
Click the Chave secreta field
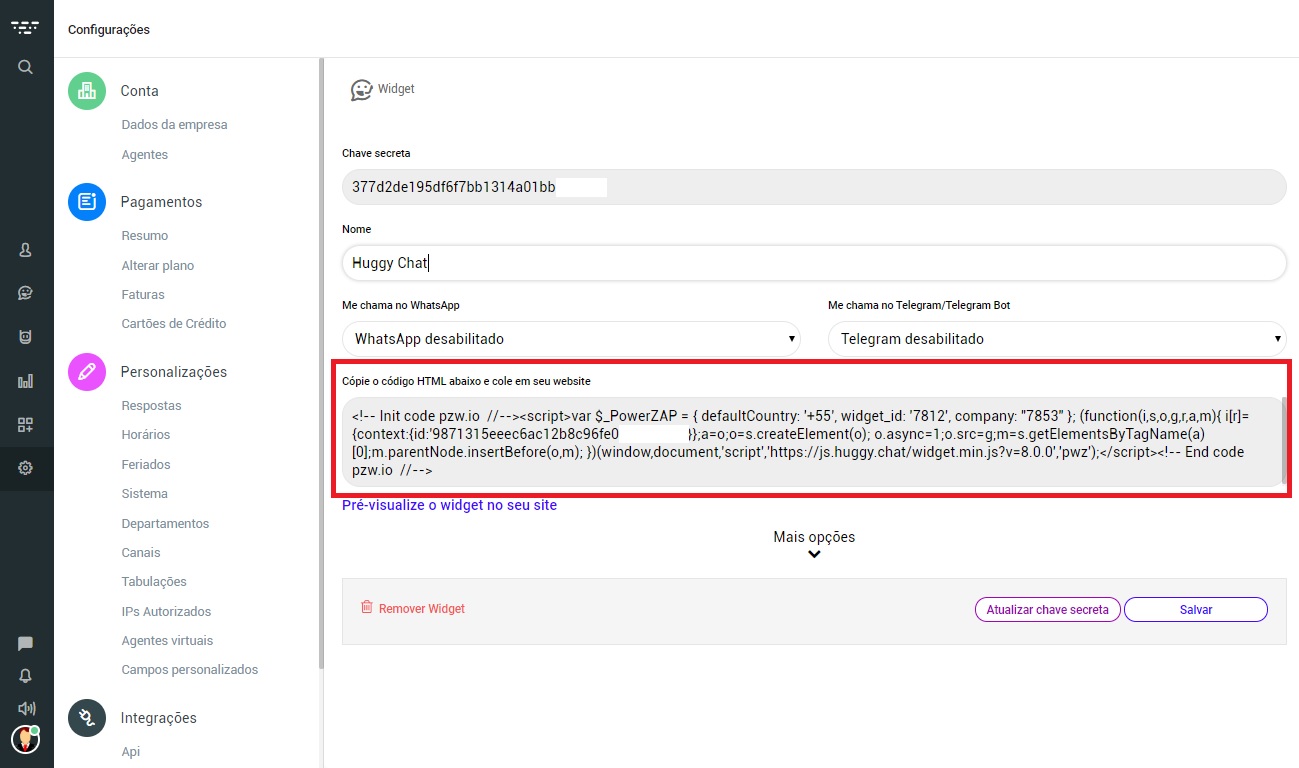814,187
